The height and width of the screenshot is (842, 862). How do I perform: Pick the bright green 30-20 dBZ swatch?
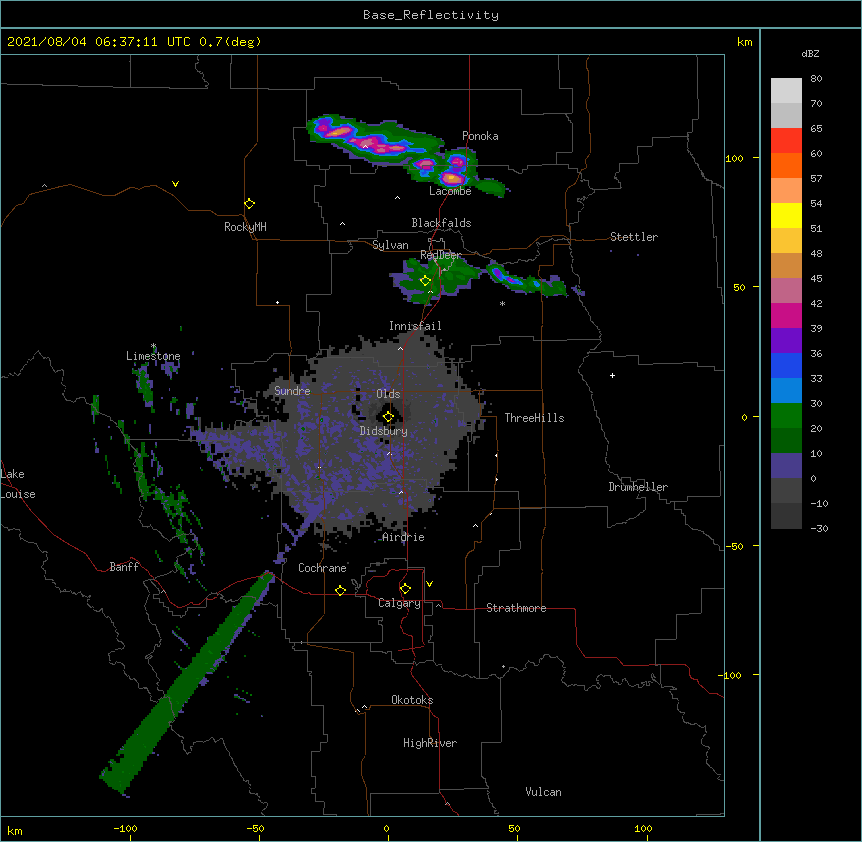tap(786, 416)
